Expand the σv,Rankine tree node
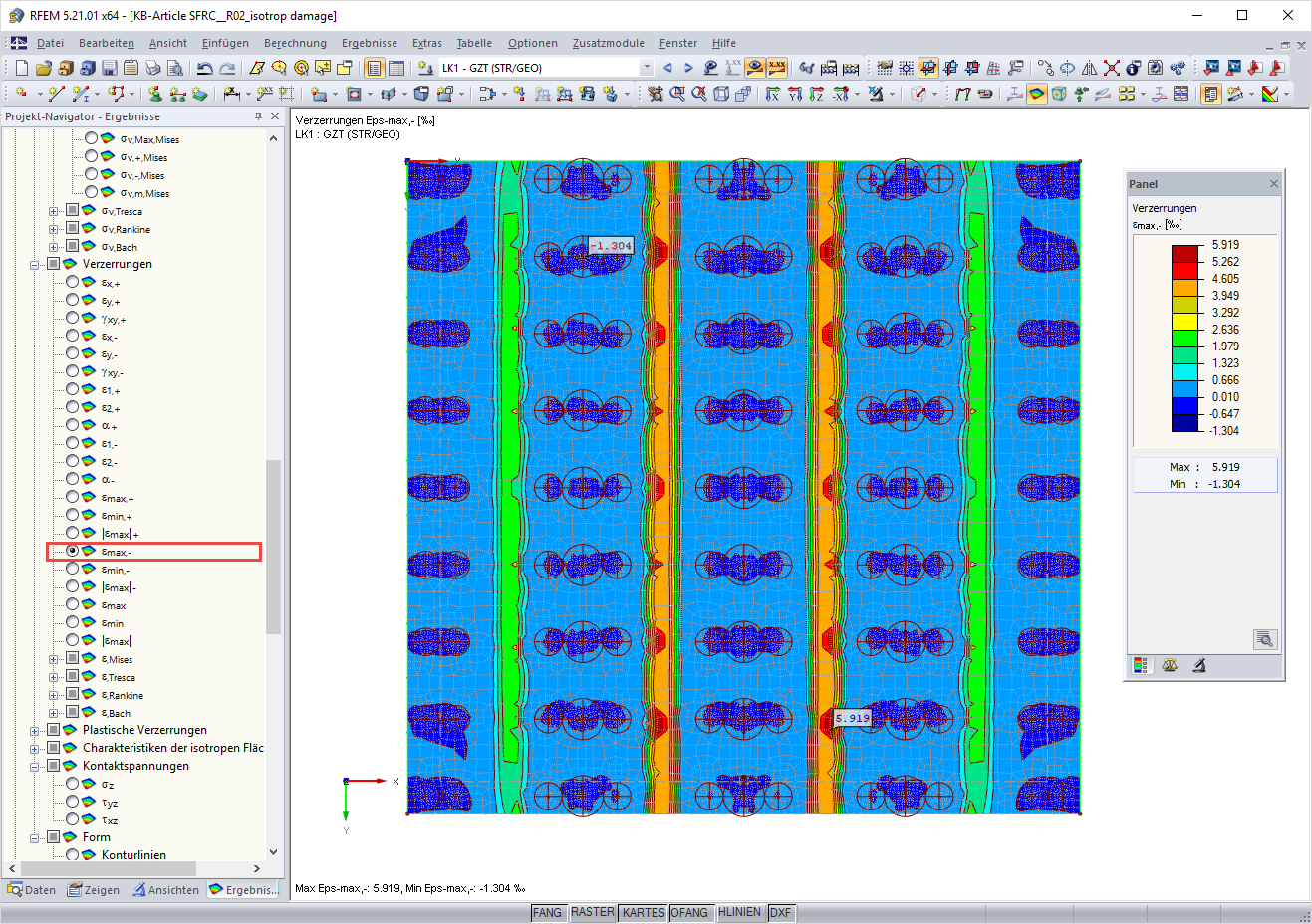The width and height of the screenshot is (1312, 924). 54,229
